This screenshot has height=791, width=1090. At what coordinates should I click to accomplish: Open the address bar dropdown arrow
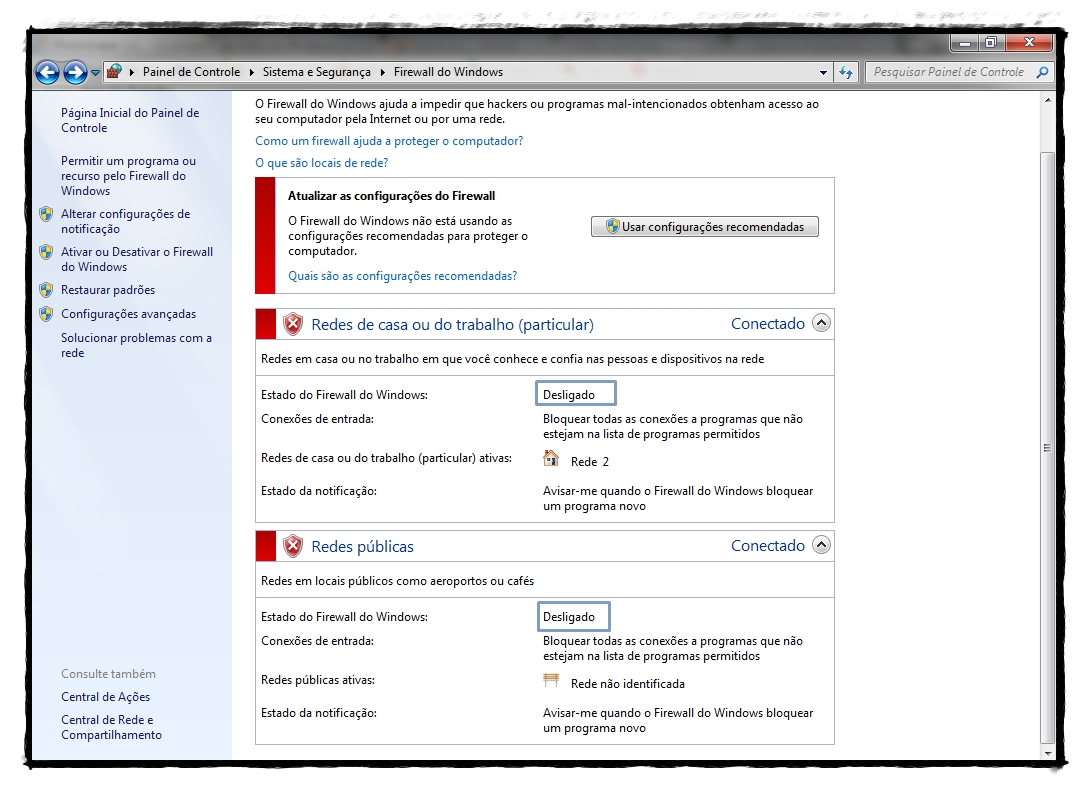[823, 72]
